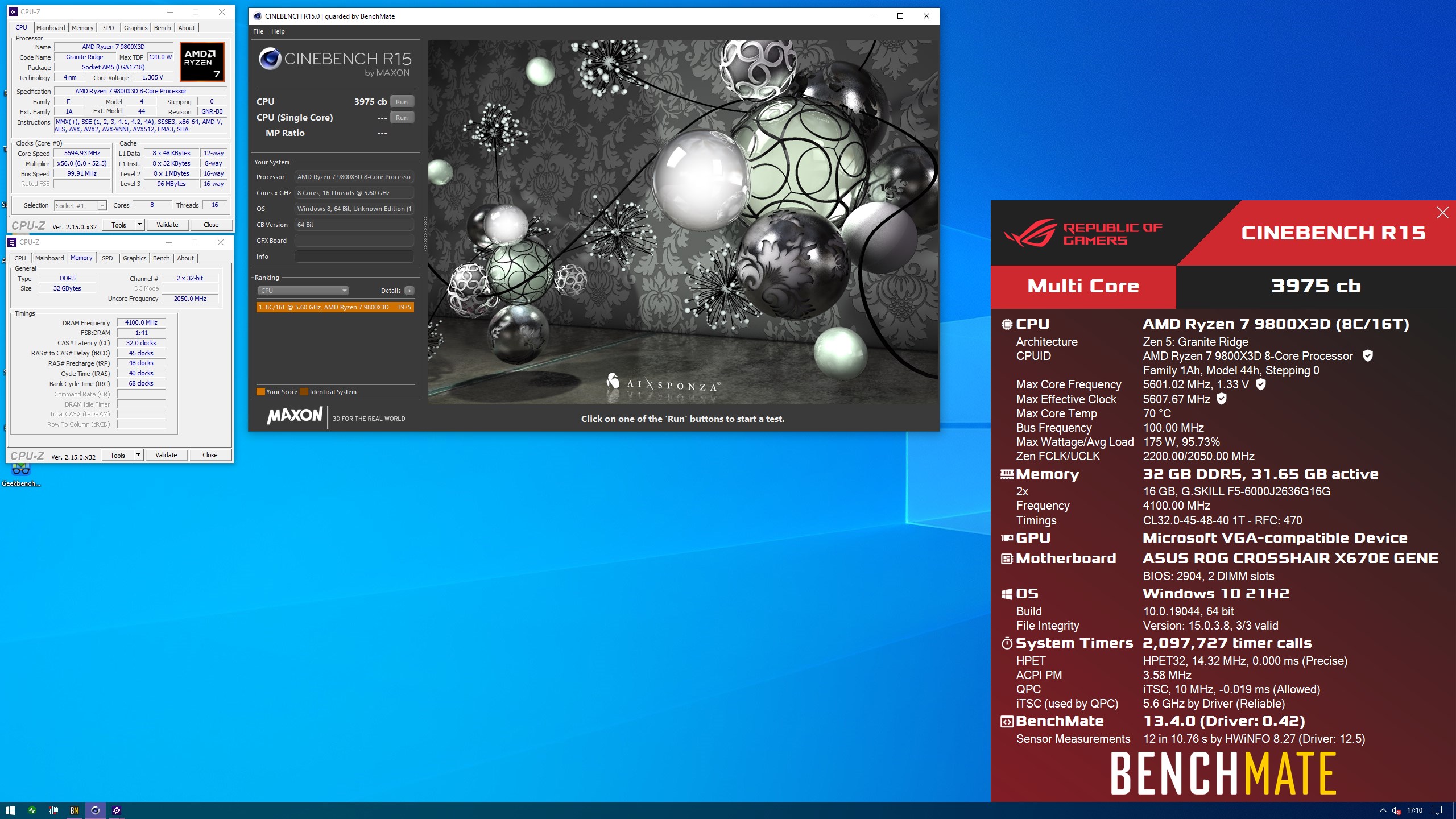Click Validate in the CPU-Z CPU-tab window
The width and height of the screenshot is (1456, 819).
point(167,225)
